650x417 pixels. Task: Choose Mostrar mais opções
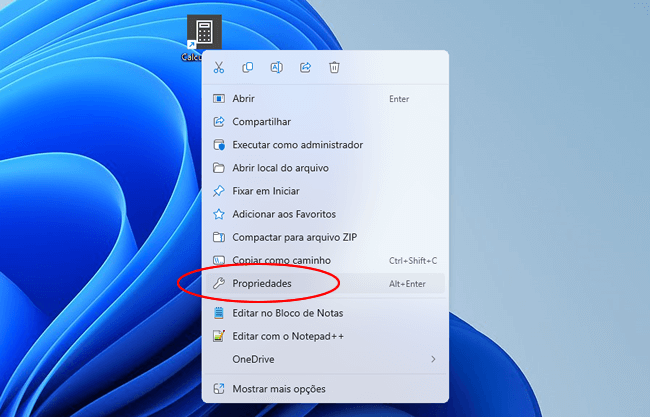coord(325,389)
